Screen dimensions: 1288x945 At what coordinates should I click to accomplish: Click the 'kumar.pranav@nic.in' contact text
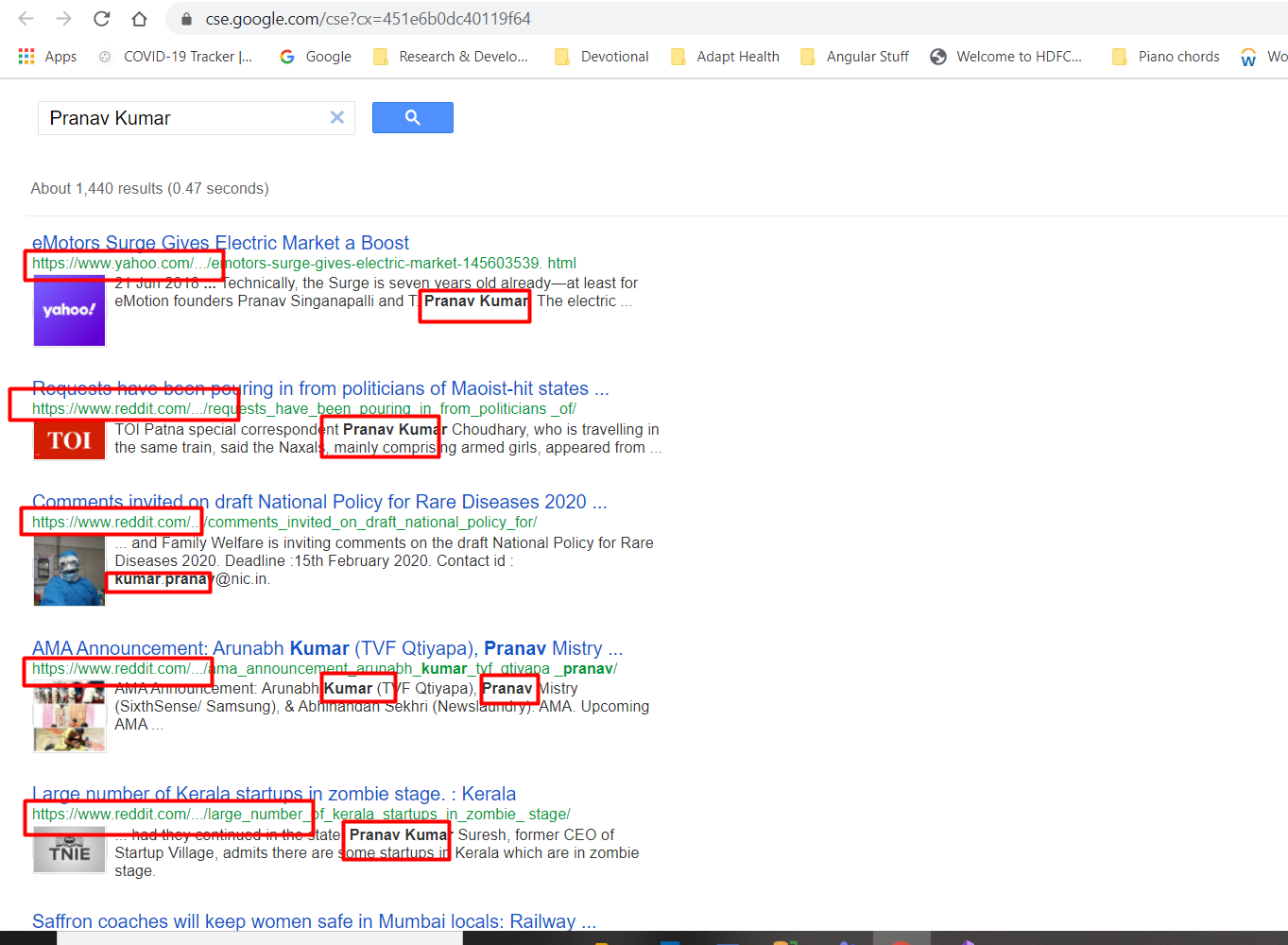coord(193,578)
